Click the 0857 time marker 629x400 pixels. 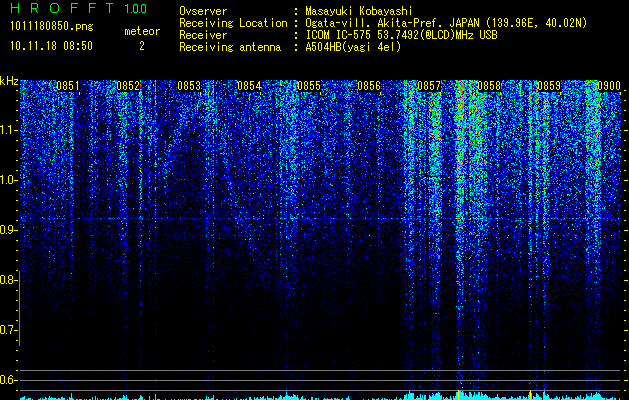pos(429,86)
